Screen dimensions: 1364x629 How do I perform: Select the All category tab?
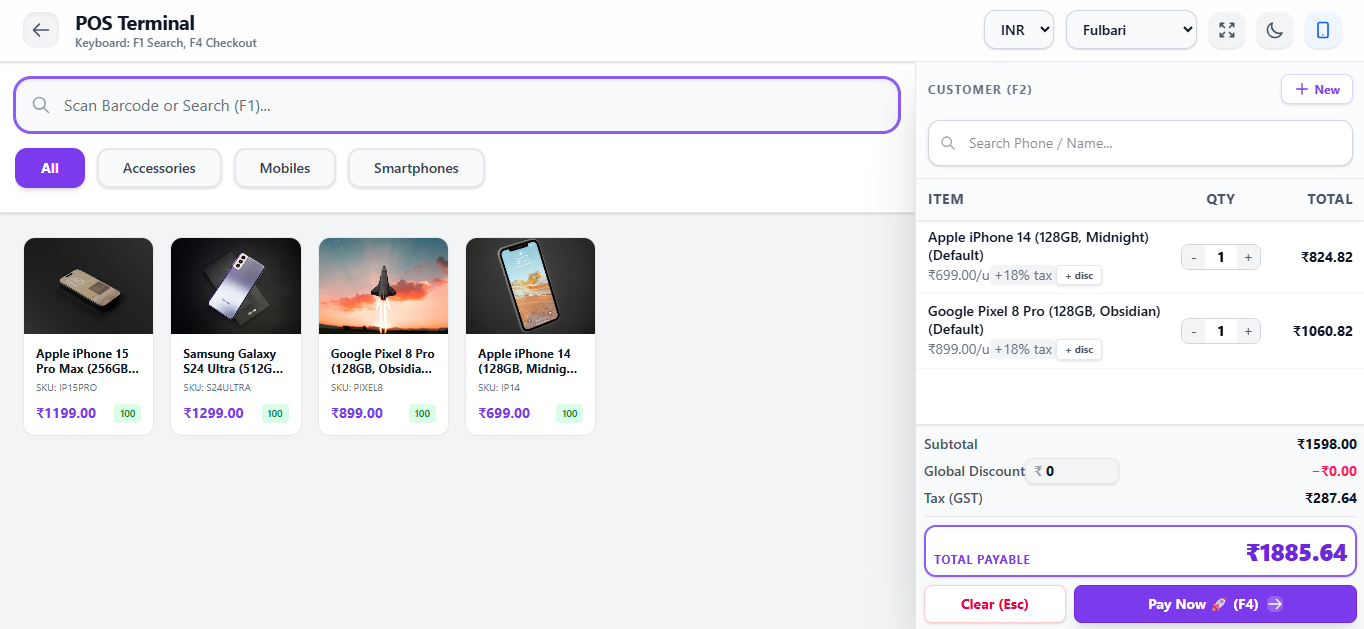pos(50,168)
